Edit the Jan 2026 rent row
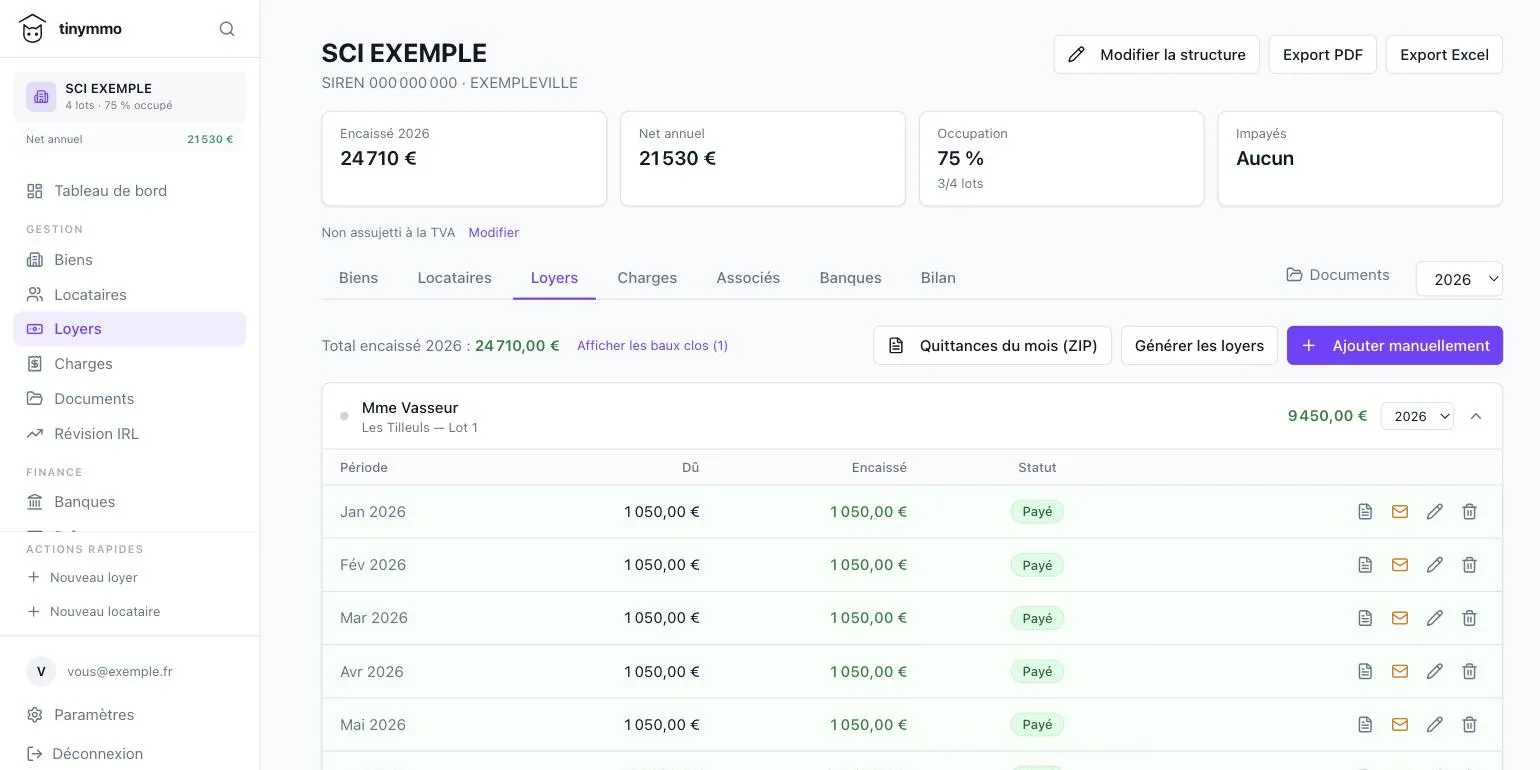The height and width of the screenshot is (770, 1540). (x=1435, y=512)
